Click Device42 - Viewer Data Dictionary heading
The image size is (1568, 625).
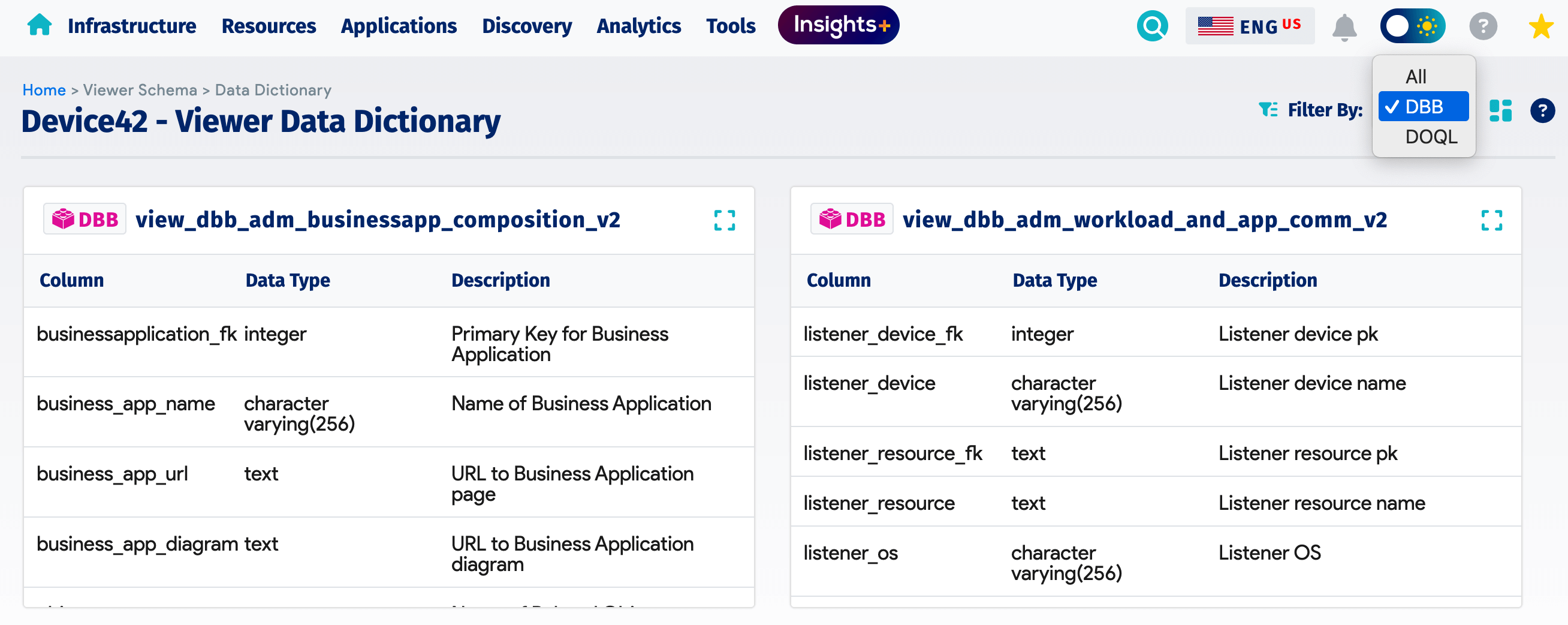(261, 121)
